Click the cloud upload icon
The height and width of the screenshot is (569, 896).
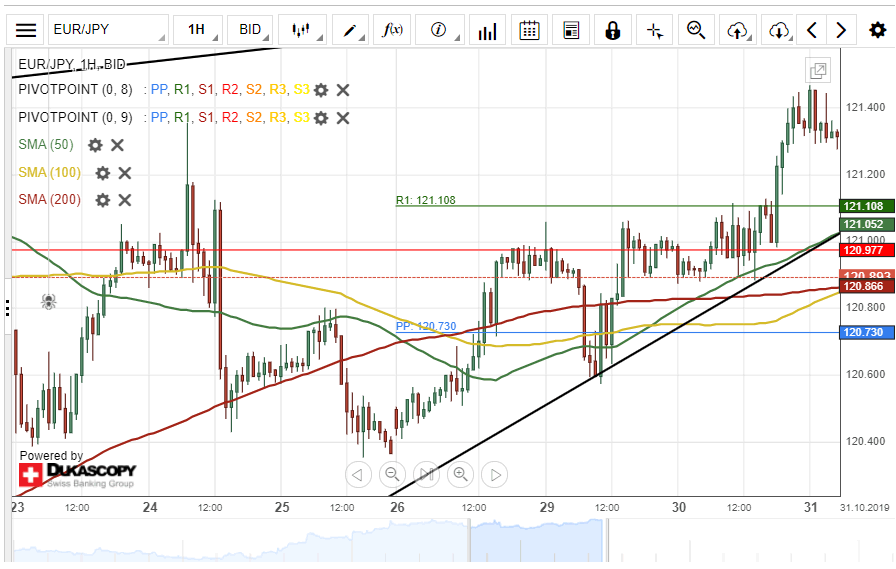click(738, 30)
